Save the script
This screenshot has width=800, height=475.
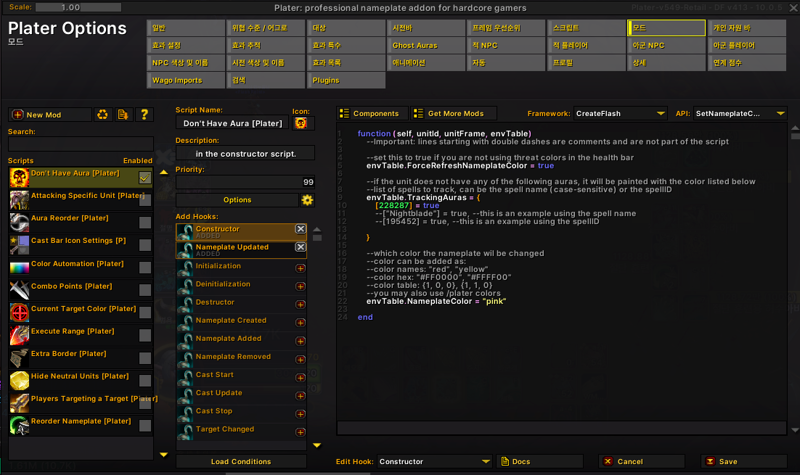tap(744, 461)
